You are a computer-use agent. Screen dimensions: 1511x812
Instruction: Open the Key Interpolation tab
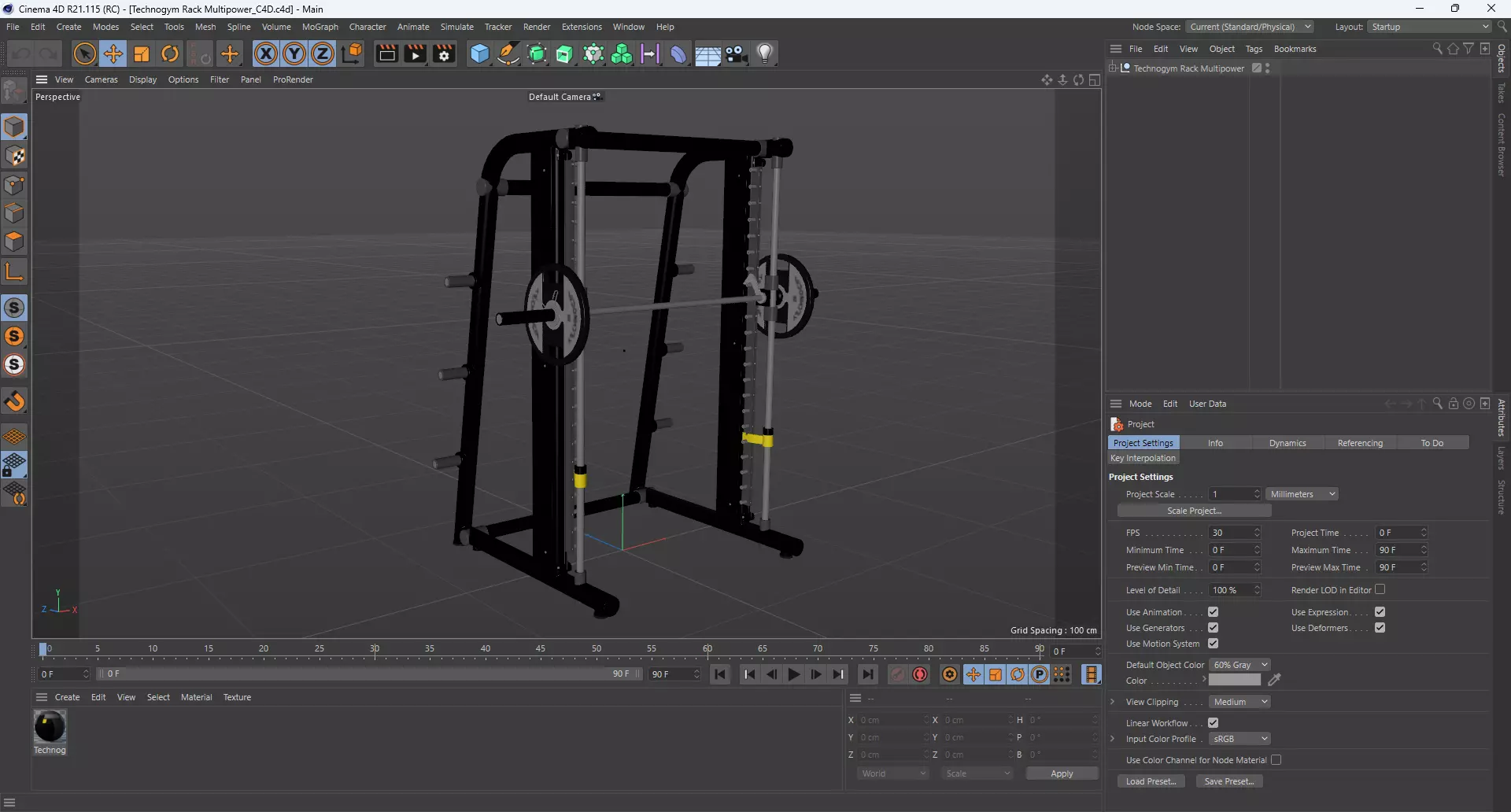coord(1143,458)
